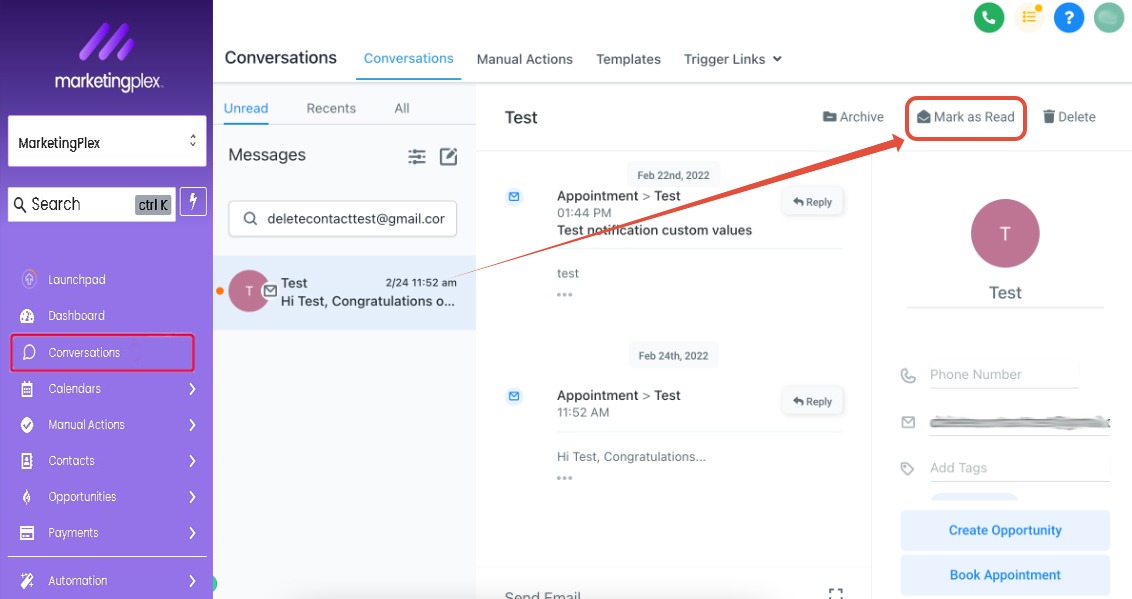Open the Manual Actions top tab
The height and width of the screenshot is (599, 1132).
point(525,59)
